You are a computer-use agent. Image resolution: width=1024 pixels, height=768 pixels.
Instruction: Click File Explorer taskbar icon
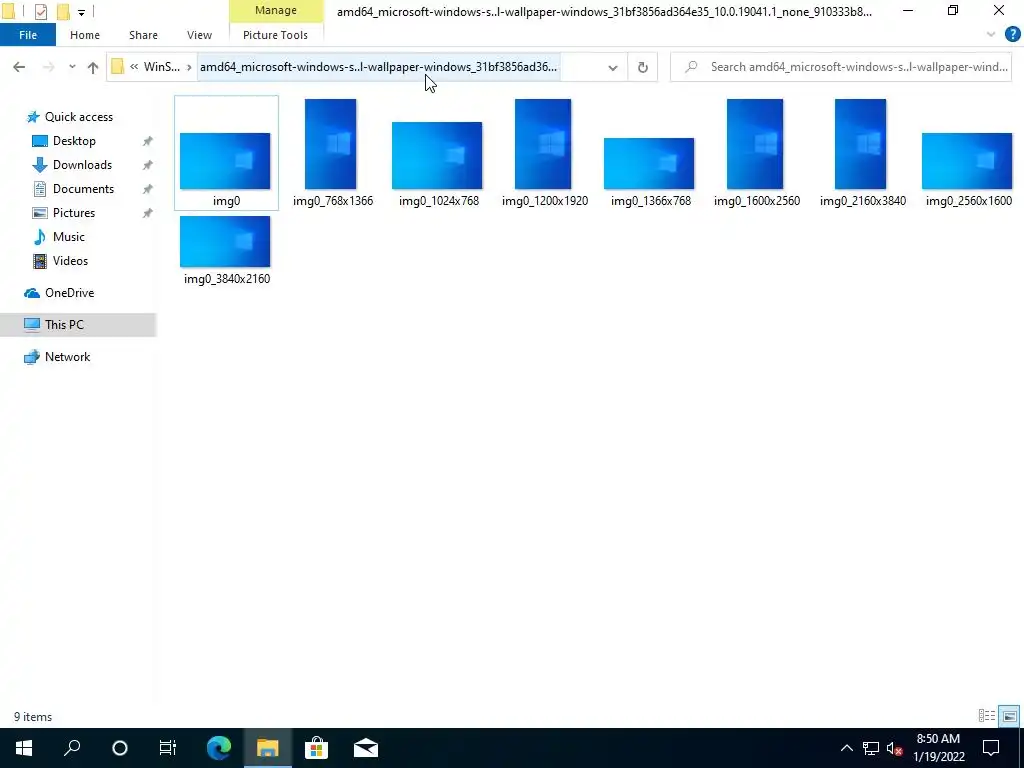(x=267, y=748)
